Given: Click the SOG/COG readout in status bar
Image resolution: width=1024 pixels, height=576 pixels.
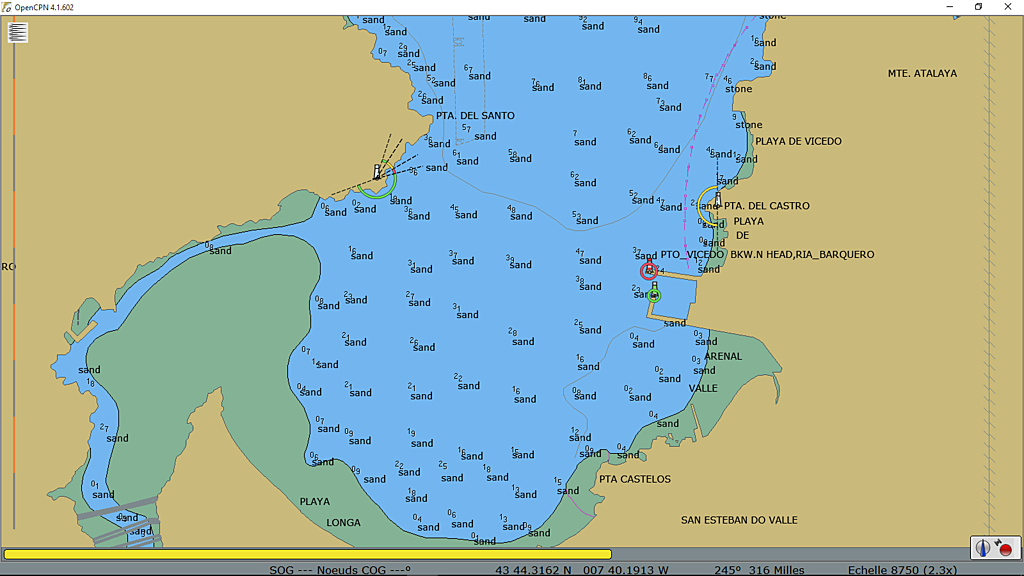Looking at the screenshot, I should click(x=340, y=570).
